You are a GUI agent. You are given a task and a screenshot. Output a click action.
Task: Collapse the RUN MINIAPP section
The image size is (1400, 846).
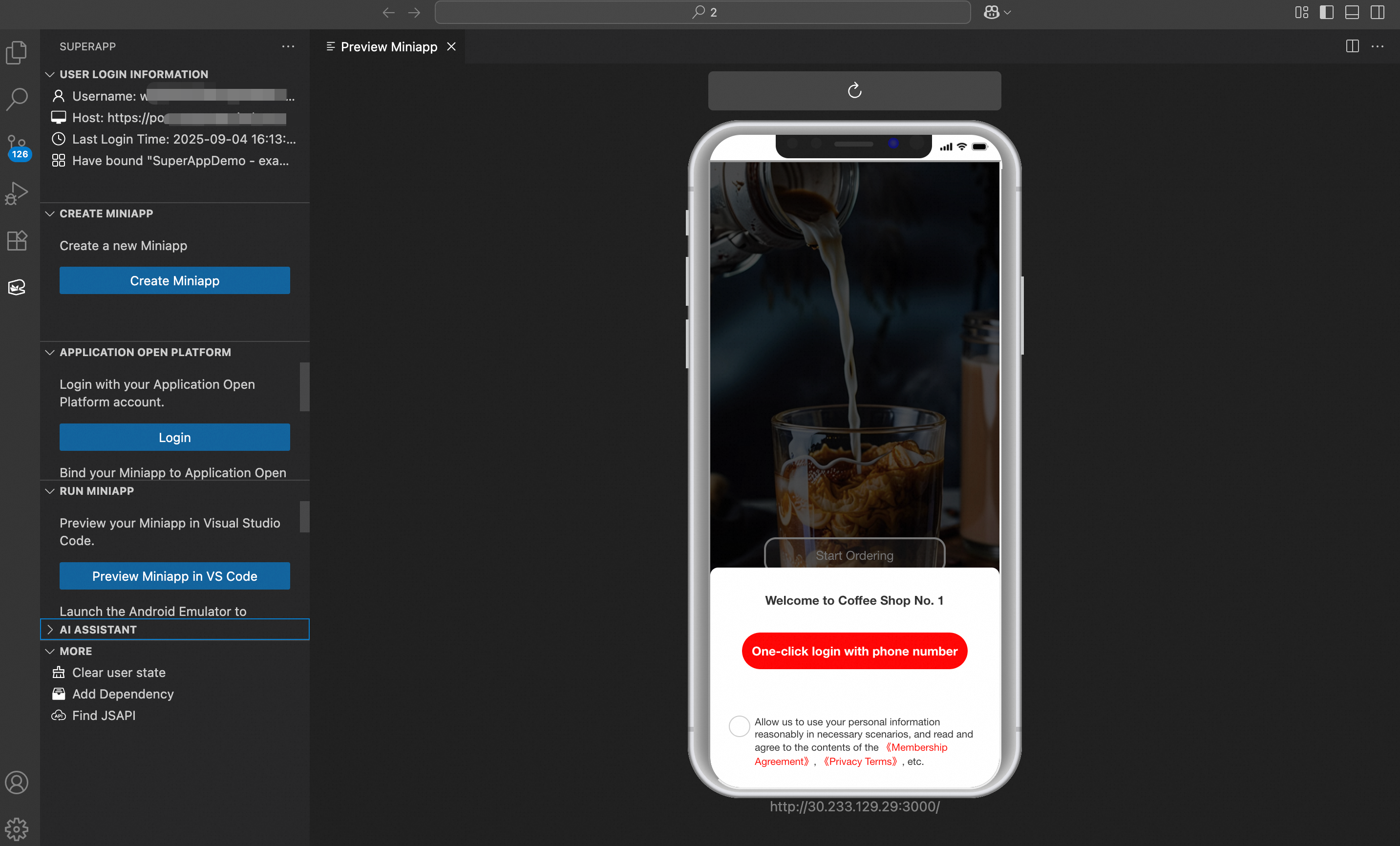click(x=97, y=491)
